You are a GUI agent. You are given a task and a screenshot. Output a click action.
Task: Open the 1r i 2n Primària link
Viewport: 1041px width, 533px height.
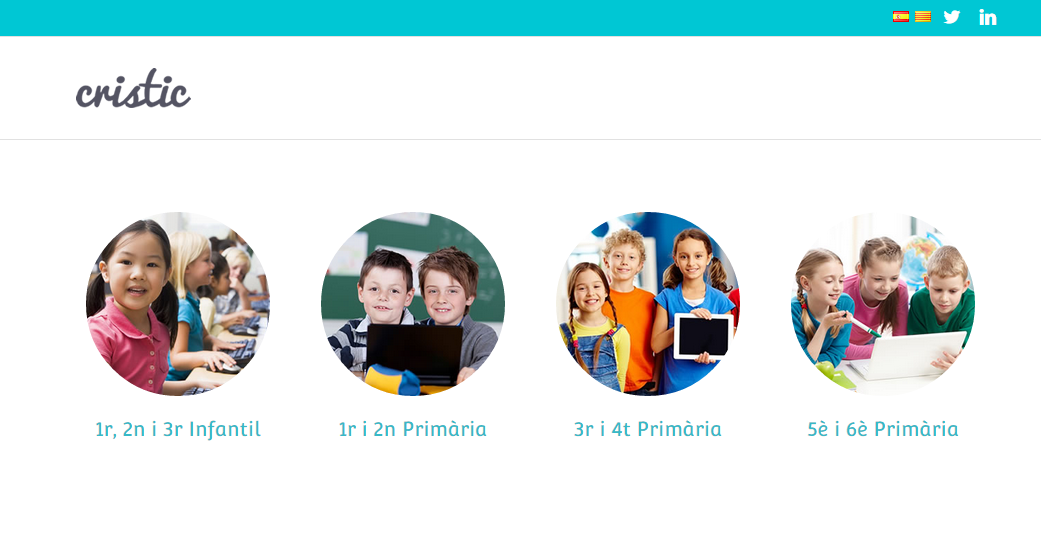point(412,429)
